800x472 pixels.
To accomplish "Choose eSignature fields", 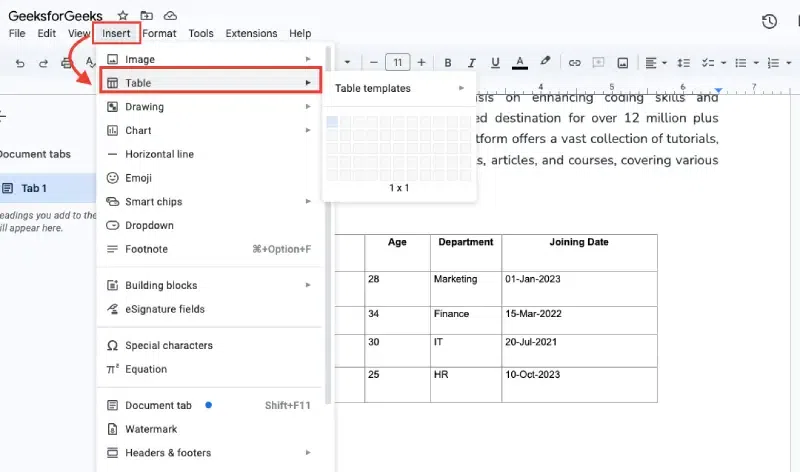I will pyautogui.click(x=209, y=309).
